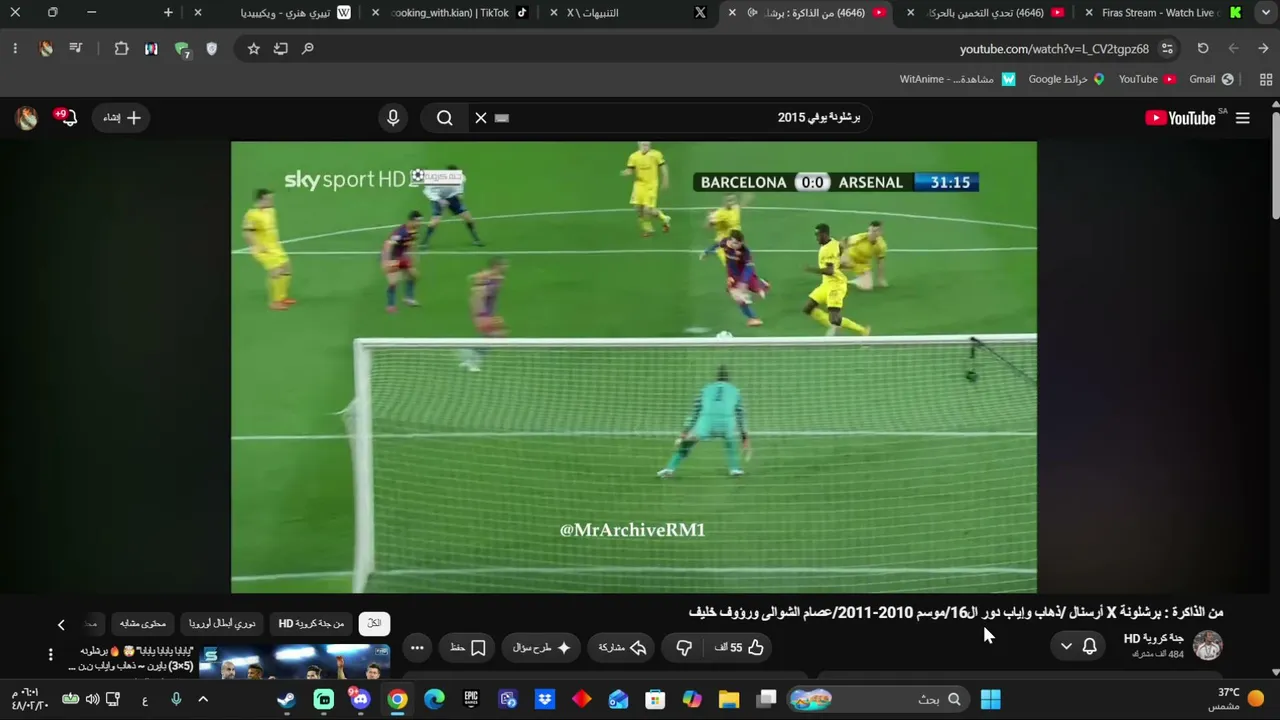
Task: Go back using the browser back arrow
Action: tap(1263, 48)
